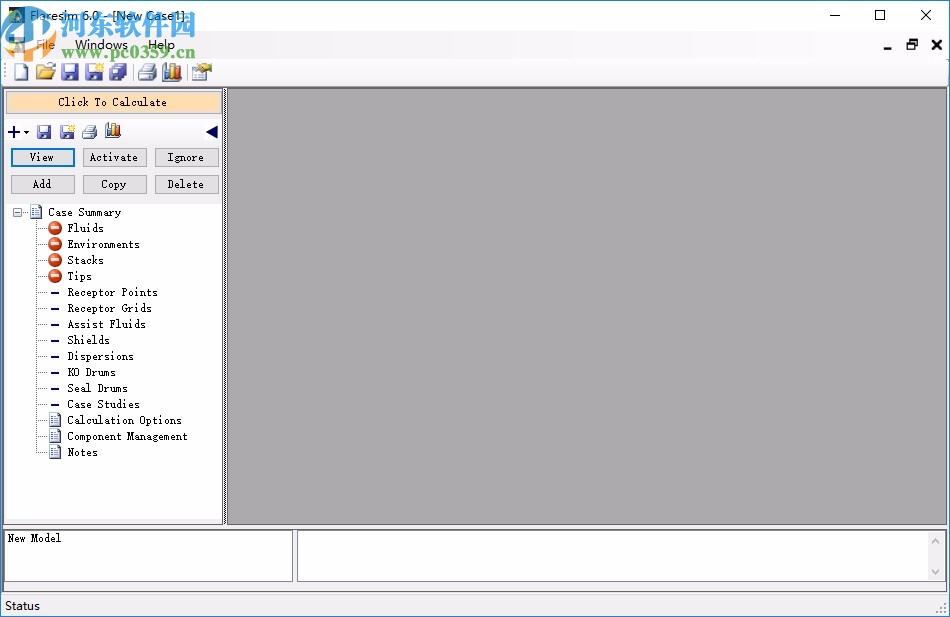Open the File menu
This screenshot has height=617, width=950.
pos(45,45)
